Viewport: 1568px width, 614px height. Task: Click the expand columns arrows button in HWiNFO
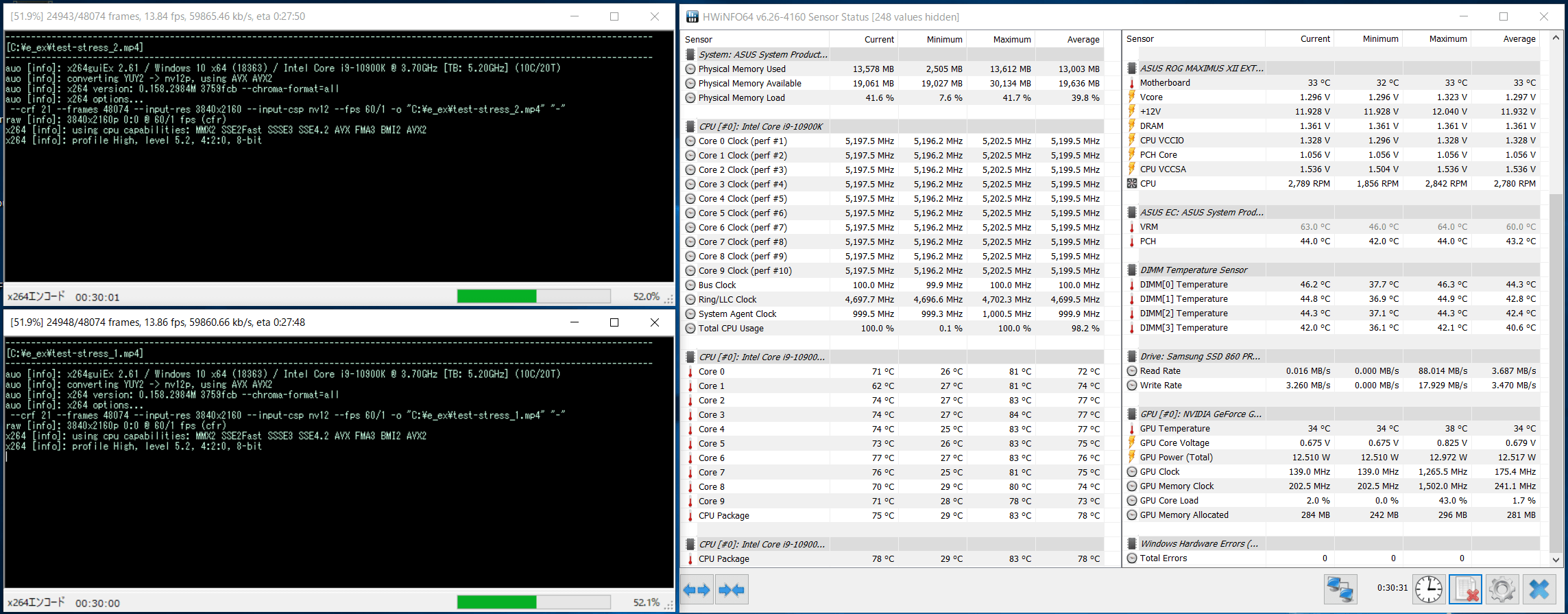tap(697, 589)
